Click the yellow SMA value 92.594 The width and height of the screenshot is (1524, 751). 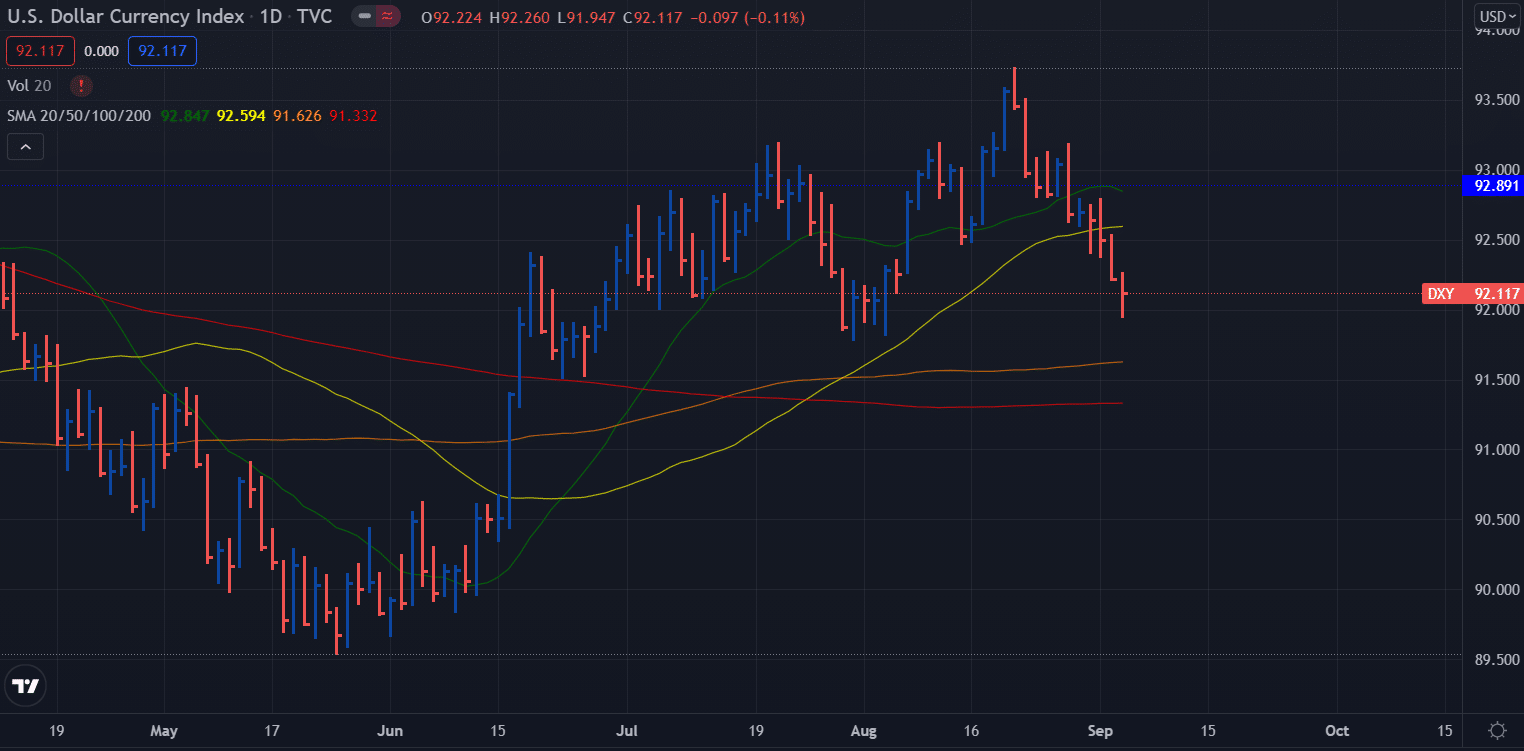click(241, 116)
